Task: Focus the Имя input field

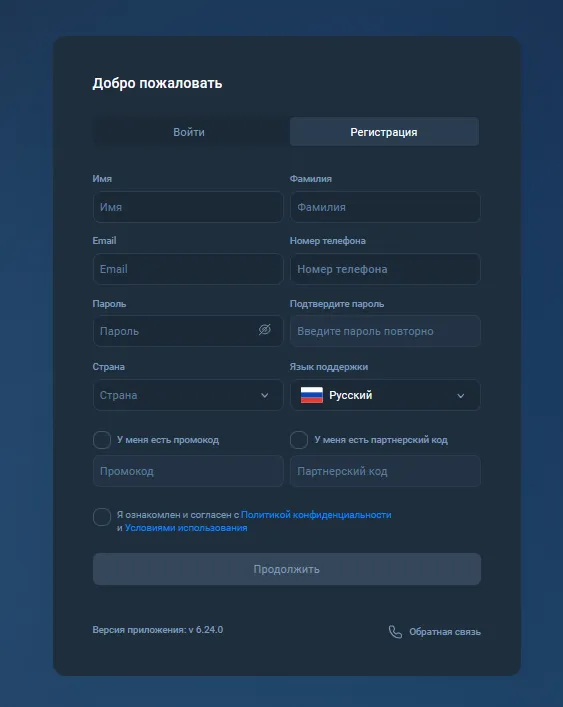Action: [x=188, y=207]
